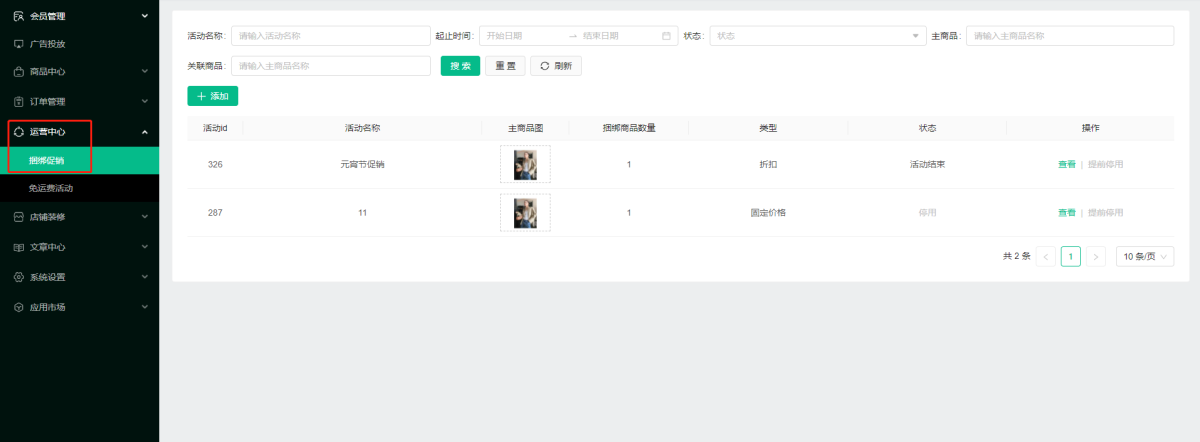Open the 10条/页 page size dropdown
The width and height of the screenshot is (1200, 442).
[1145, 257]
